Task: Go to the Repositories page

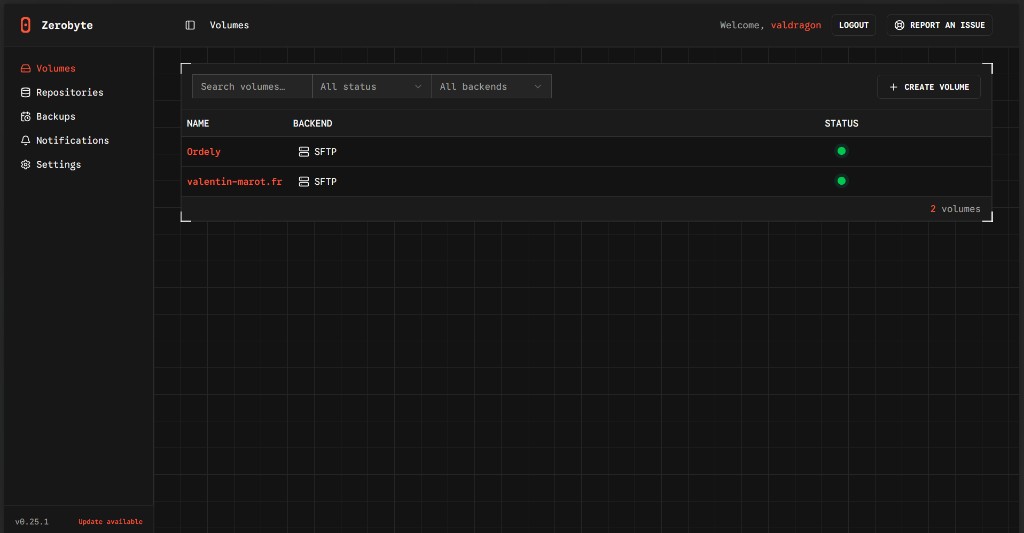Action: (69, 93)
